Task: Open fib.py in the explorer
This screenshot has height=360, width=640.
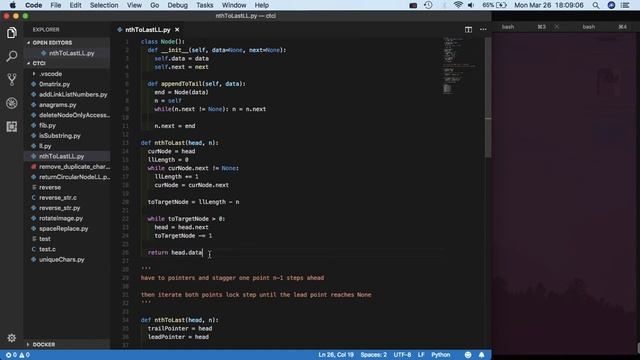Action: point(47,125)
